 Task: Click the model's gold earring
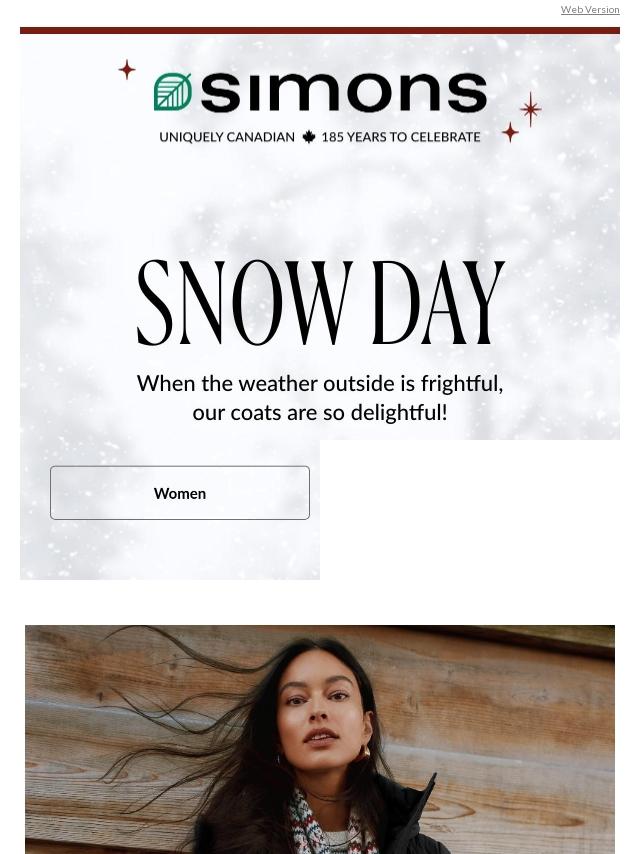point(363,753)
